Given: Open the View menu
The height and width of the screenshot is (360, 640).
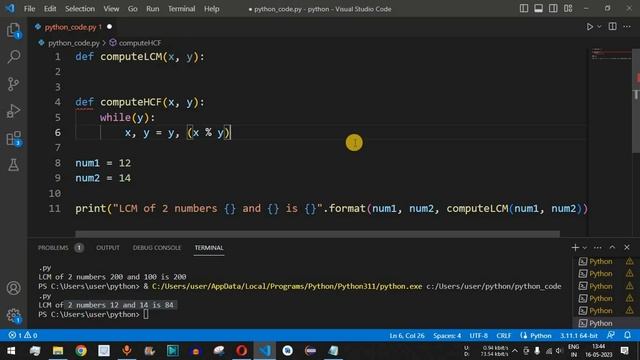Looking at the screenshot, I should 111,9.
